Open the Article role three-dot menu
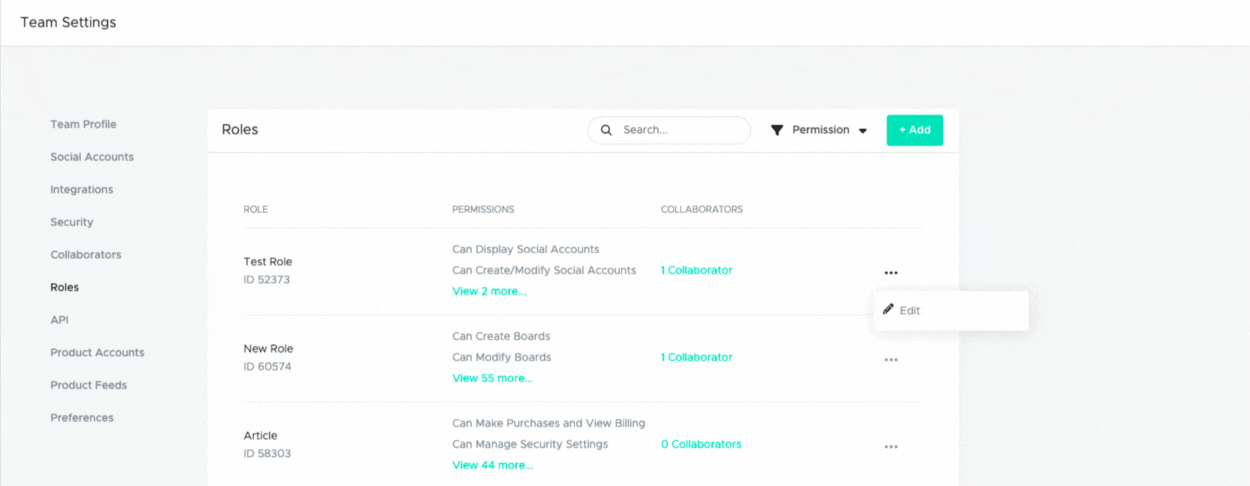The image size is (1250, 486). pyautogui.click(x=890, y=446)
